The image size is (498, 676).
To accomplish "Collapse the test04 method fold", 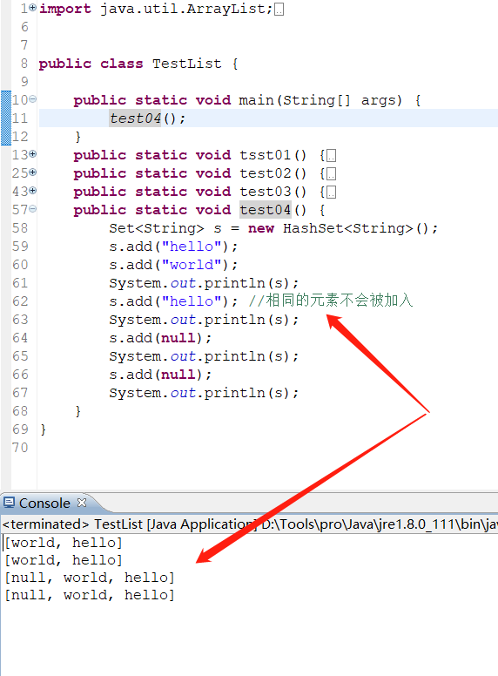I will click(x=33, y=210).
